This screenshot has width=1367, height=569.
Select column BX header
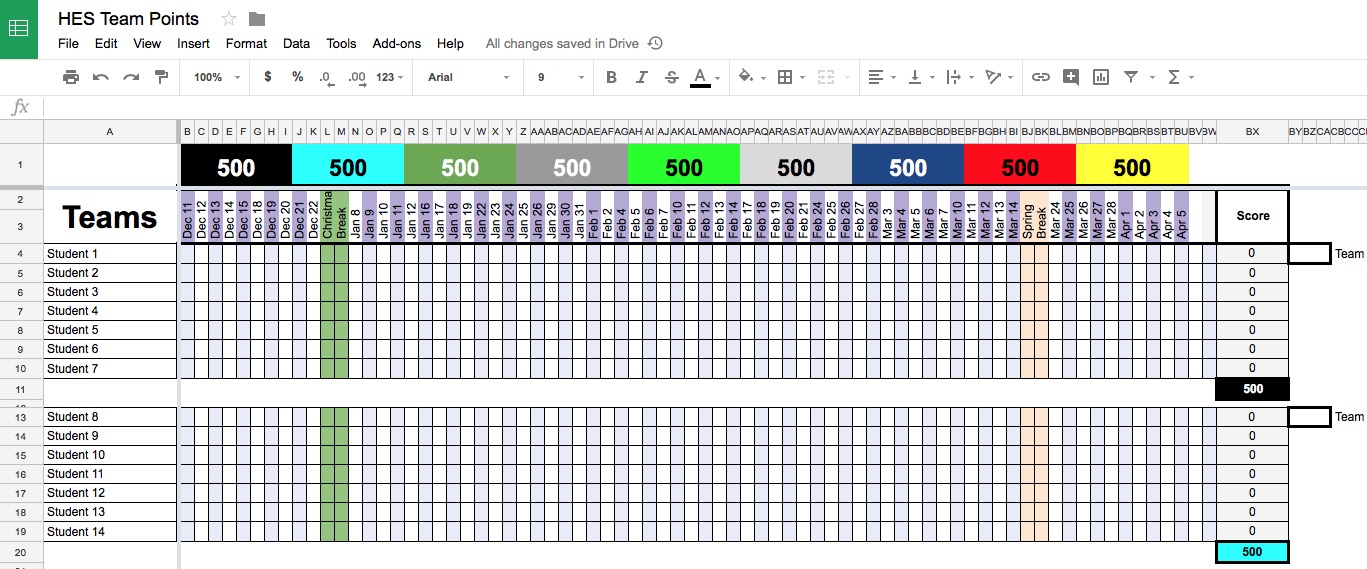[x=1252, y=131]
